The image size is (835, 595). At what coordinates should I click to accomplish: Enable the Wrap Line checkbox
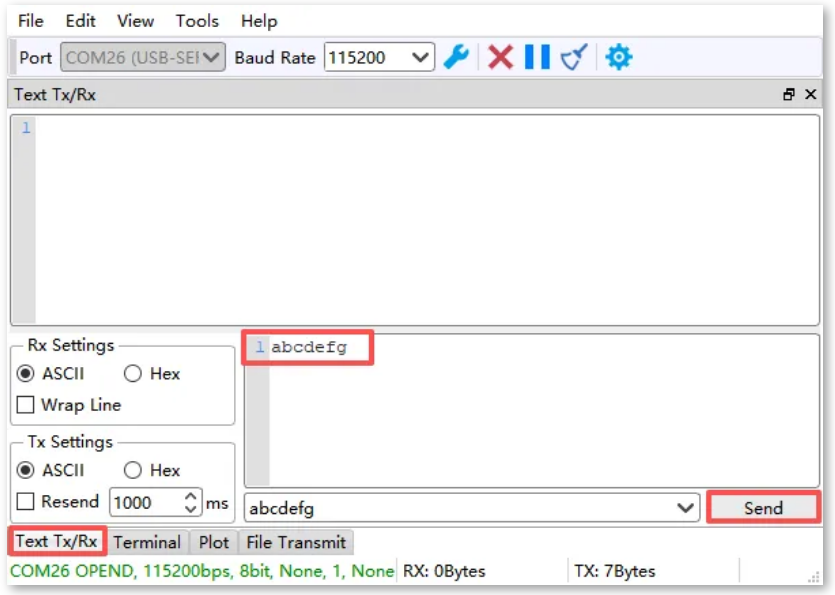pyautogui.click(x=26, y=405)
